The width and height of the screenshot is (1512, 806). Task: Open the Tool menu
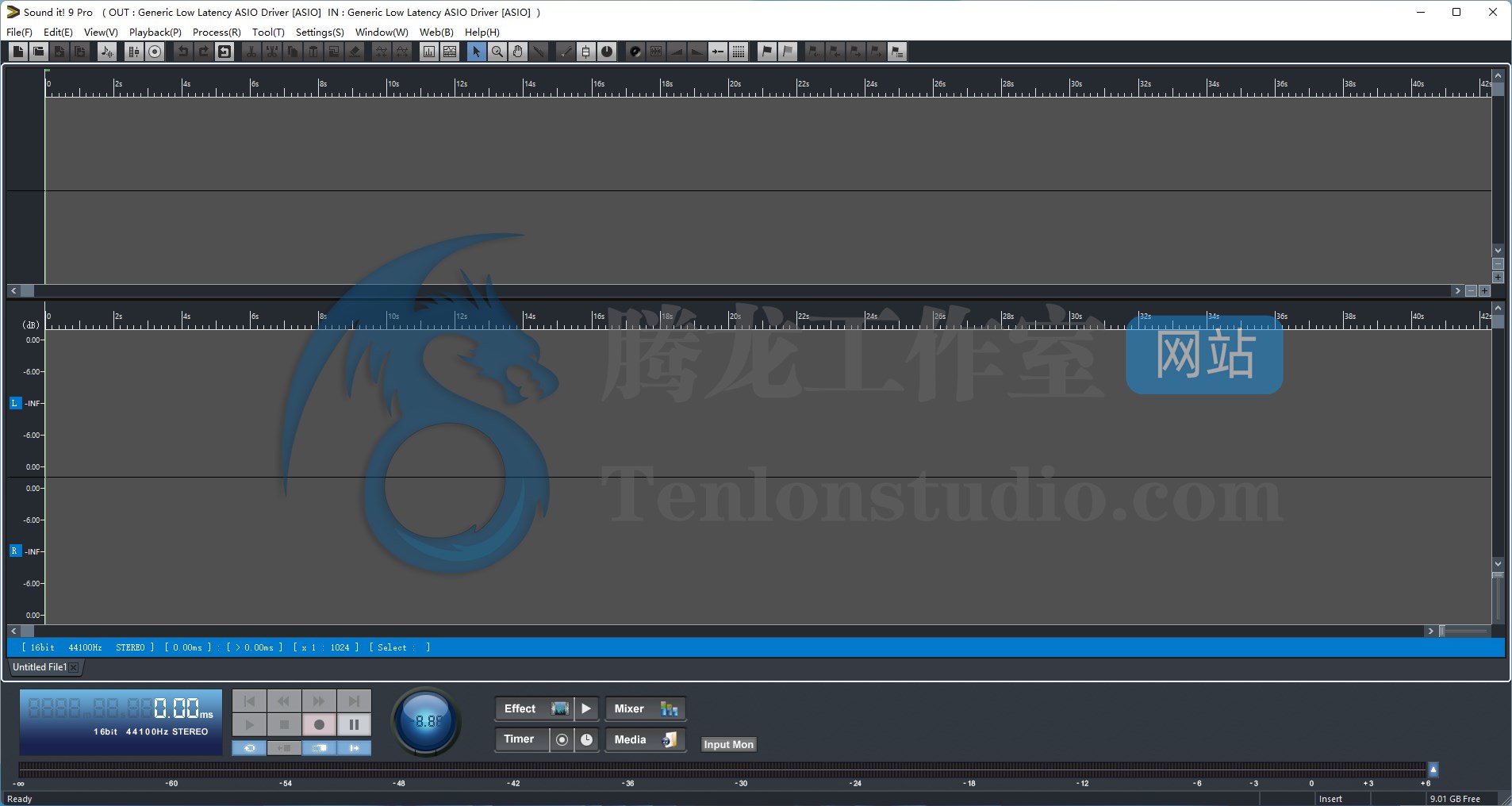[x=268, y=32]
